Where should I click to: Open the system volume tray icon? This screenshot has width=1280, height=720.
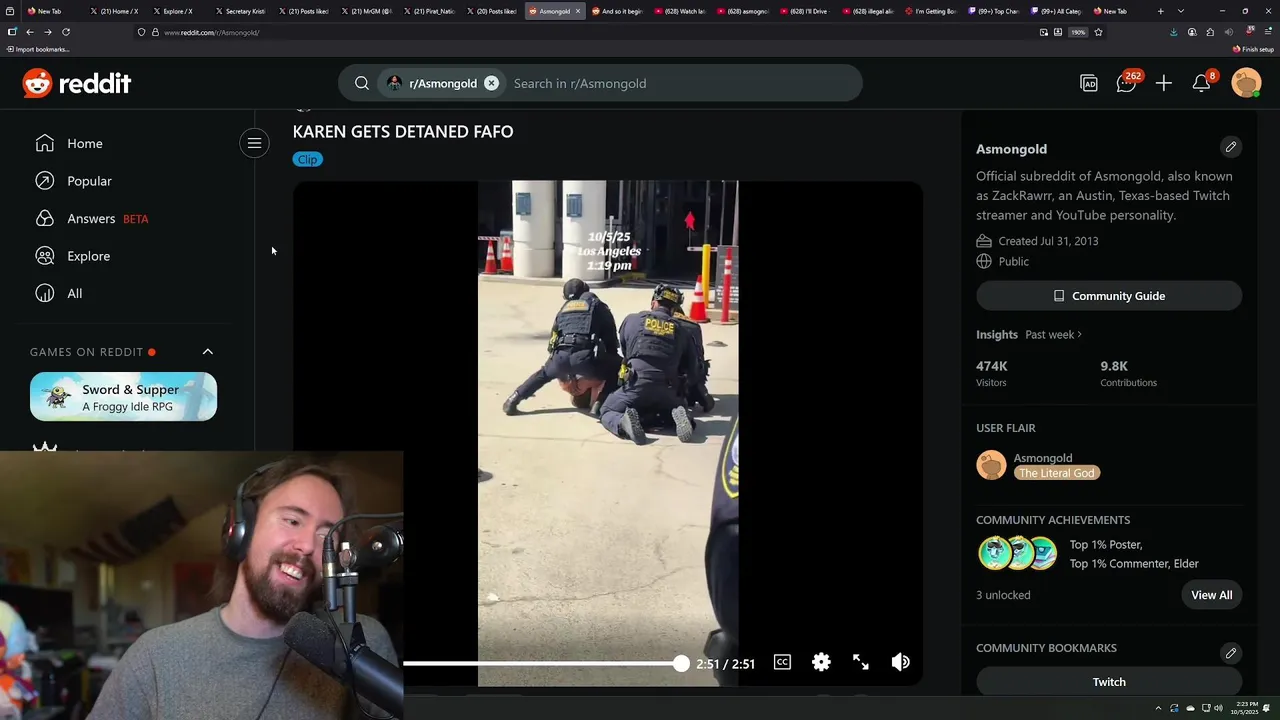[1219, 709]
